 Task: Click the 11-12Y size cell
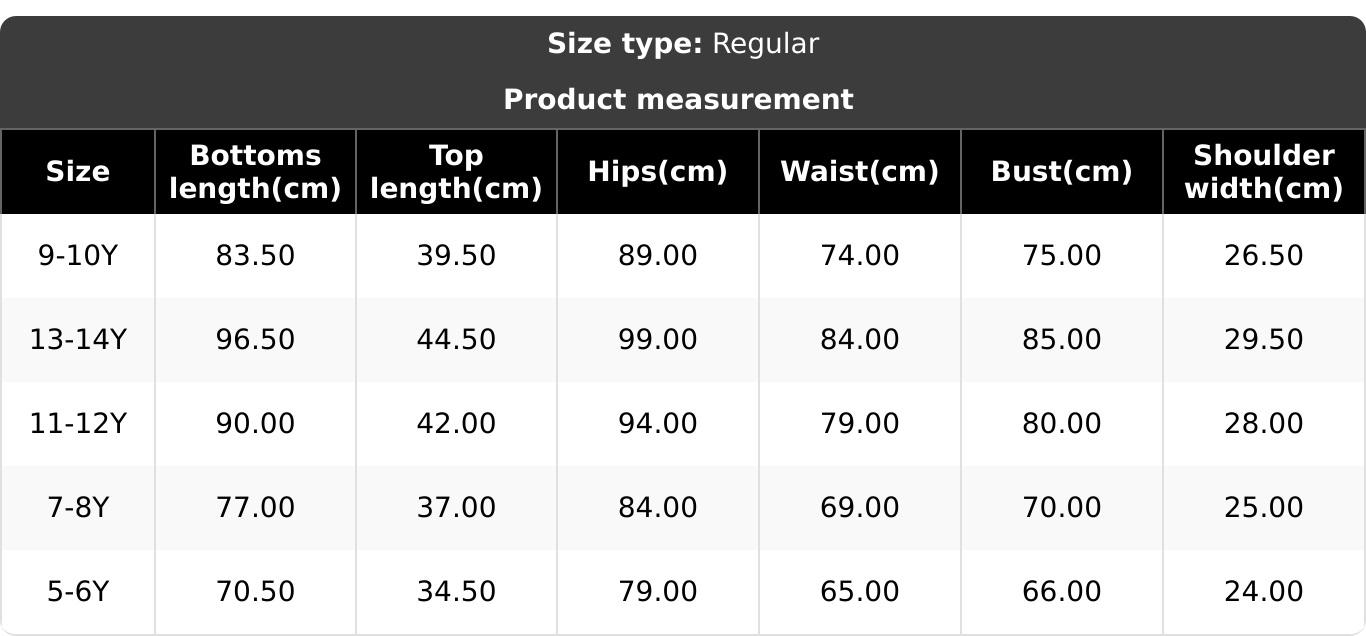click(x=78, y=424)
